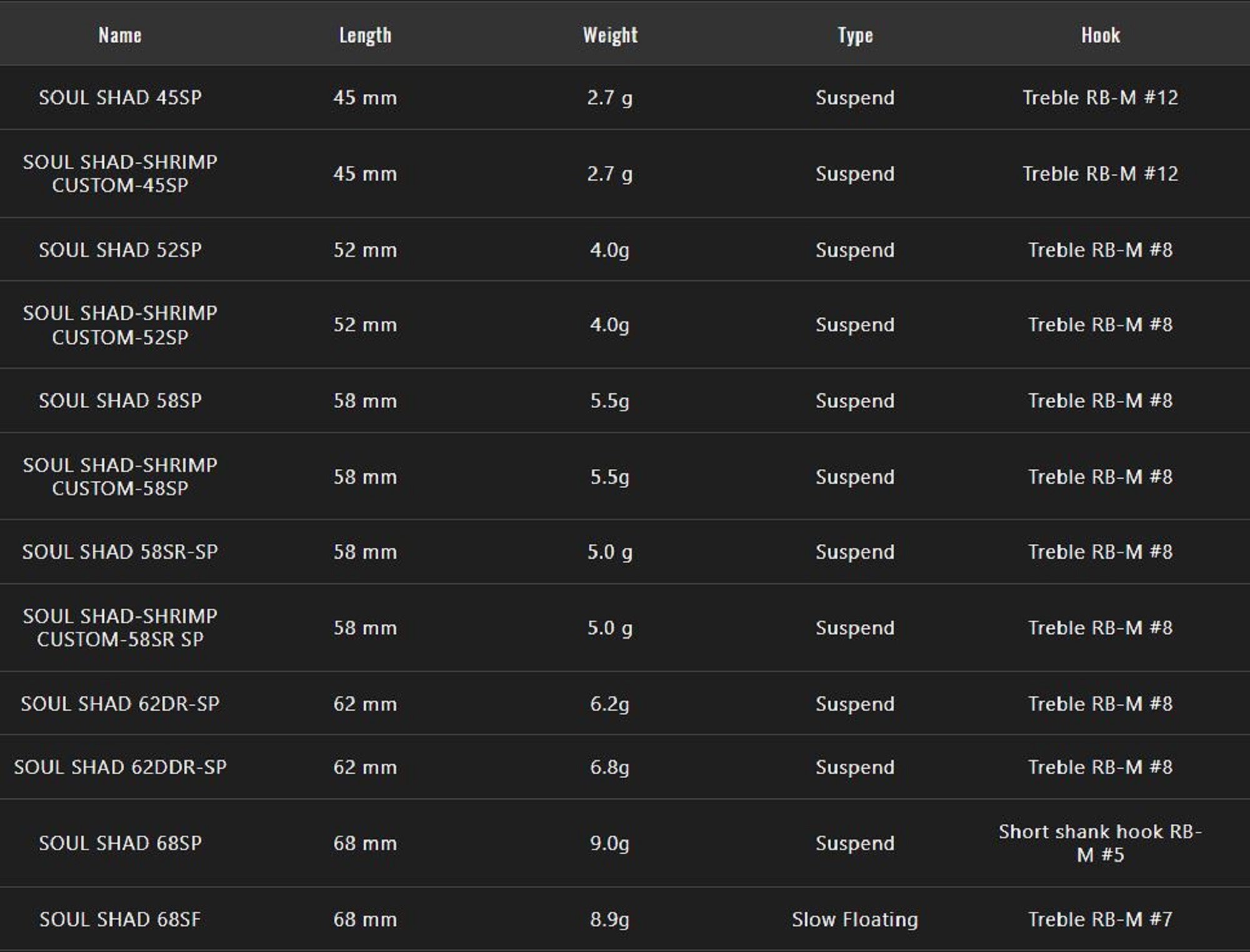Click the Treble RB-M #7 hook cell
1250x952 pixels.
pyautogui.click(x=1100, y=919)
